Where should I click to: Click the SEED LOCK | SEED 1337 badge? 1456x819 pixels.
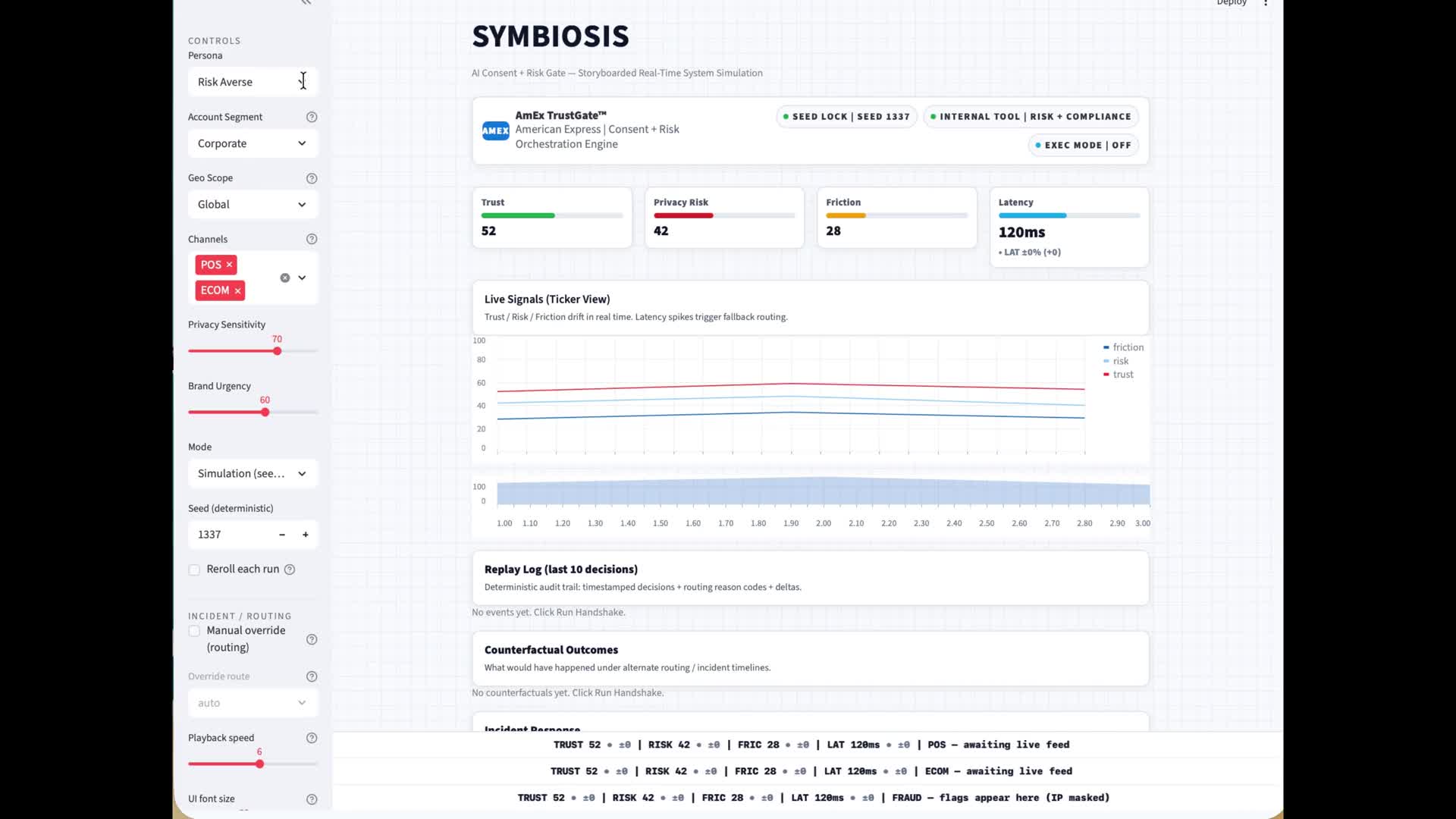click(846, 117)
